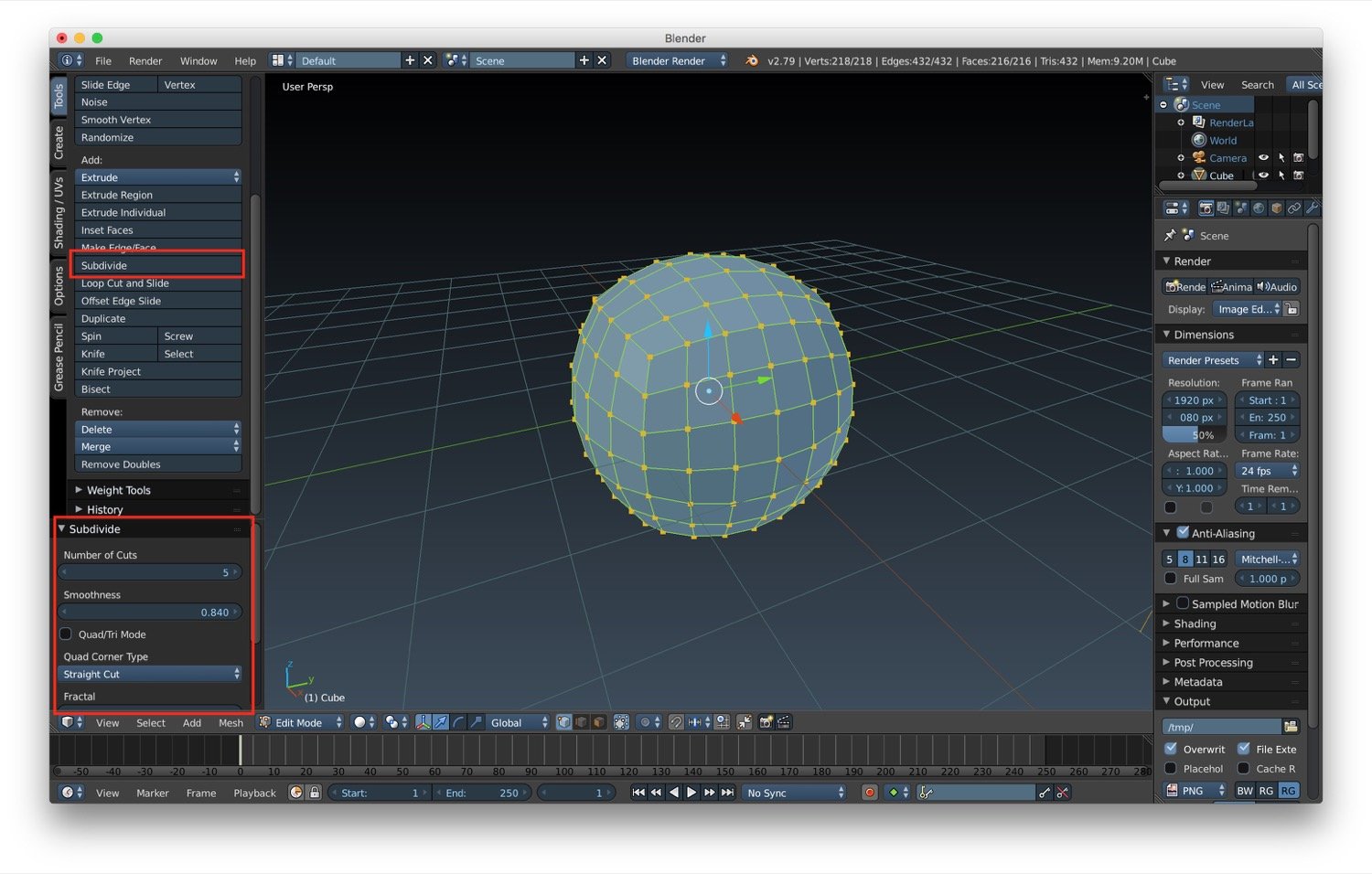
Task: Toggle the Sampled Motion Blur checkbox
Action: (1183, 603)
